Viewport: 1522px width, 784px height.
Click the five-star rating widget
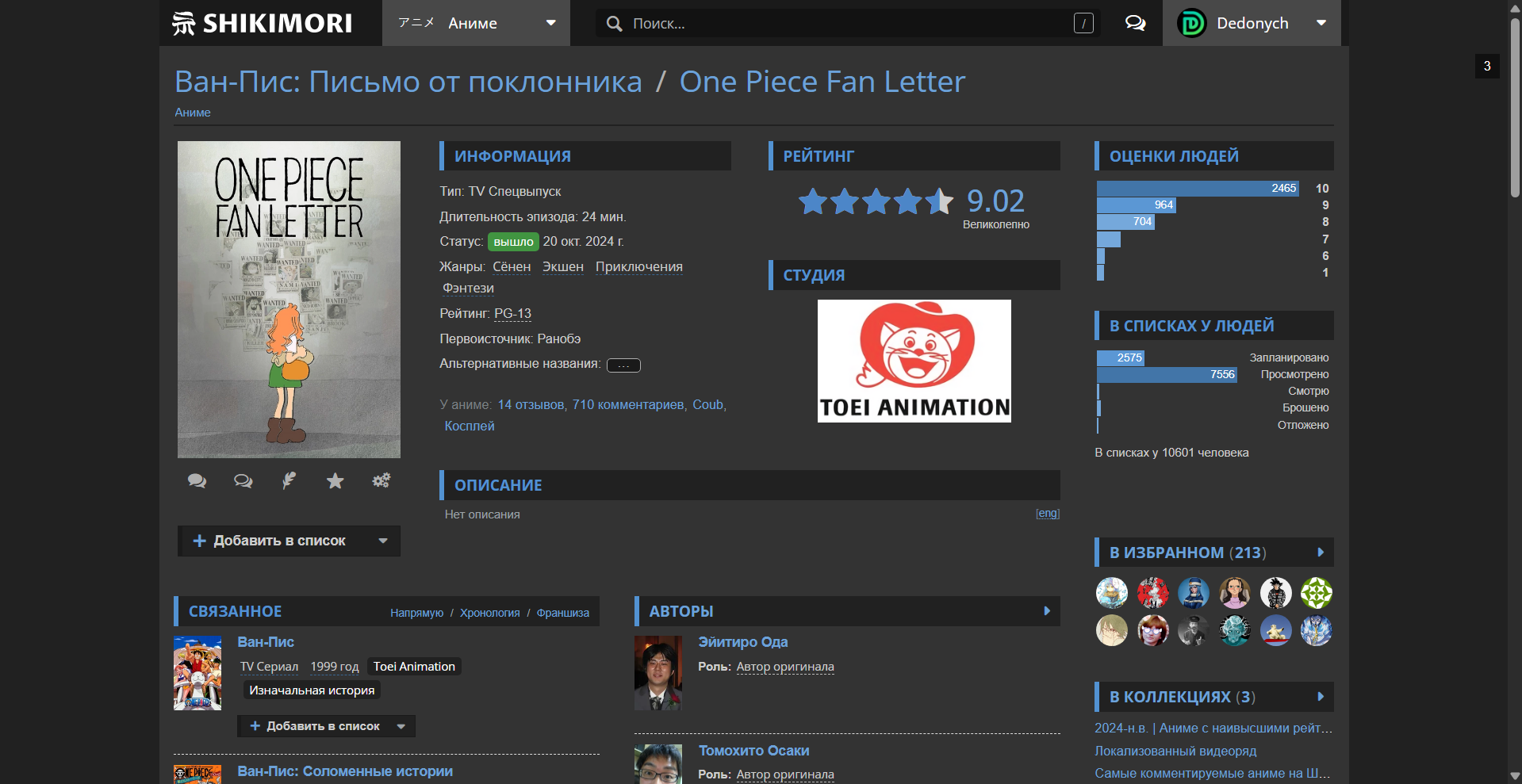click(x=876, y=201)
